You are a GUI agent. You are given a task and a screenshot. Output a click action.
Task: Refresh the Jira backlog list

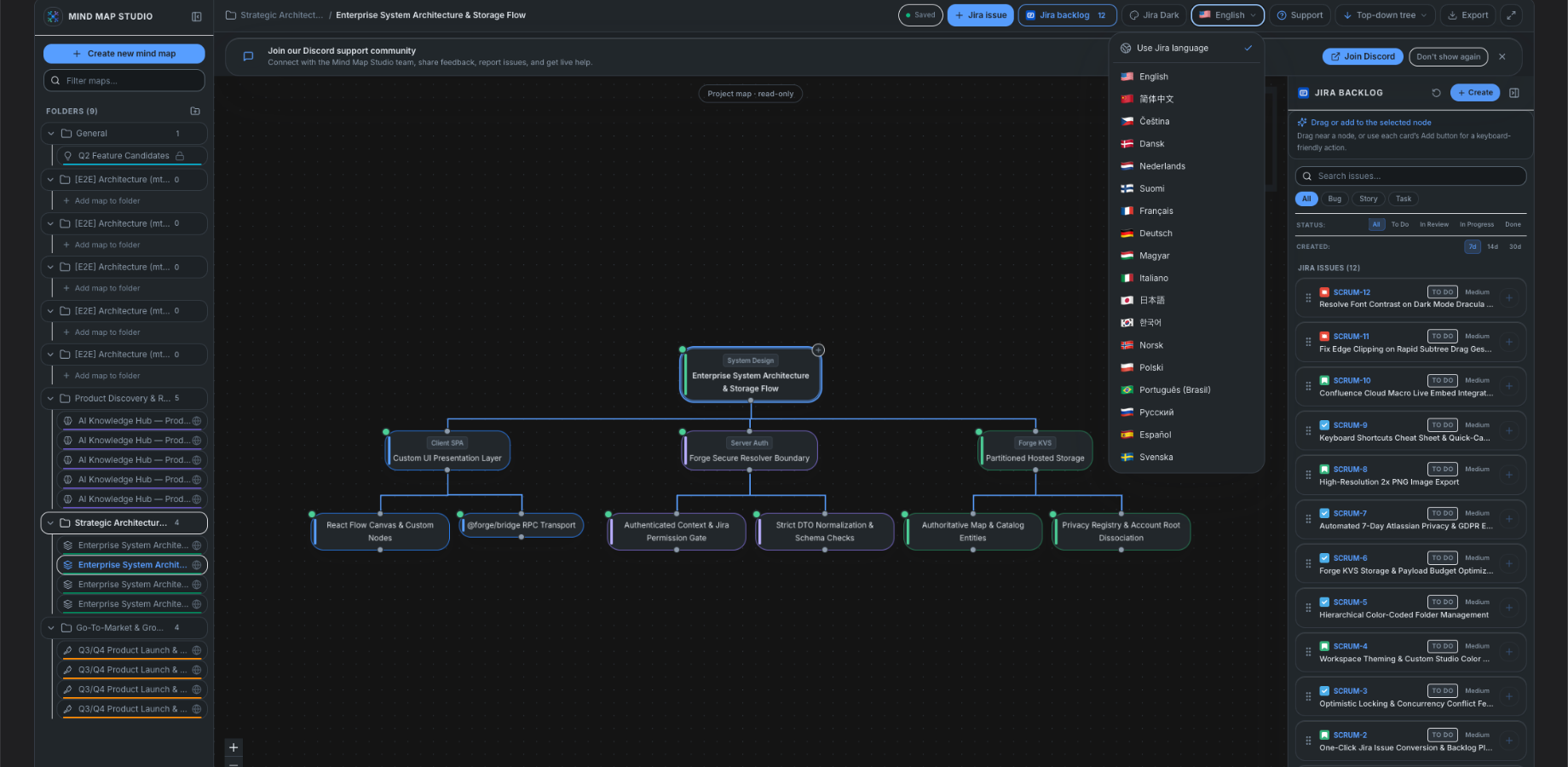pyautogui.click(x=1436, y=93)
